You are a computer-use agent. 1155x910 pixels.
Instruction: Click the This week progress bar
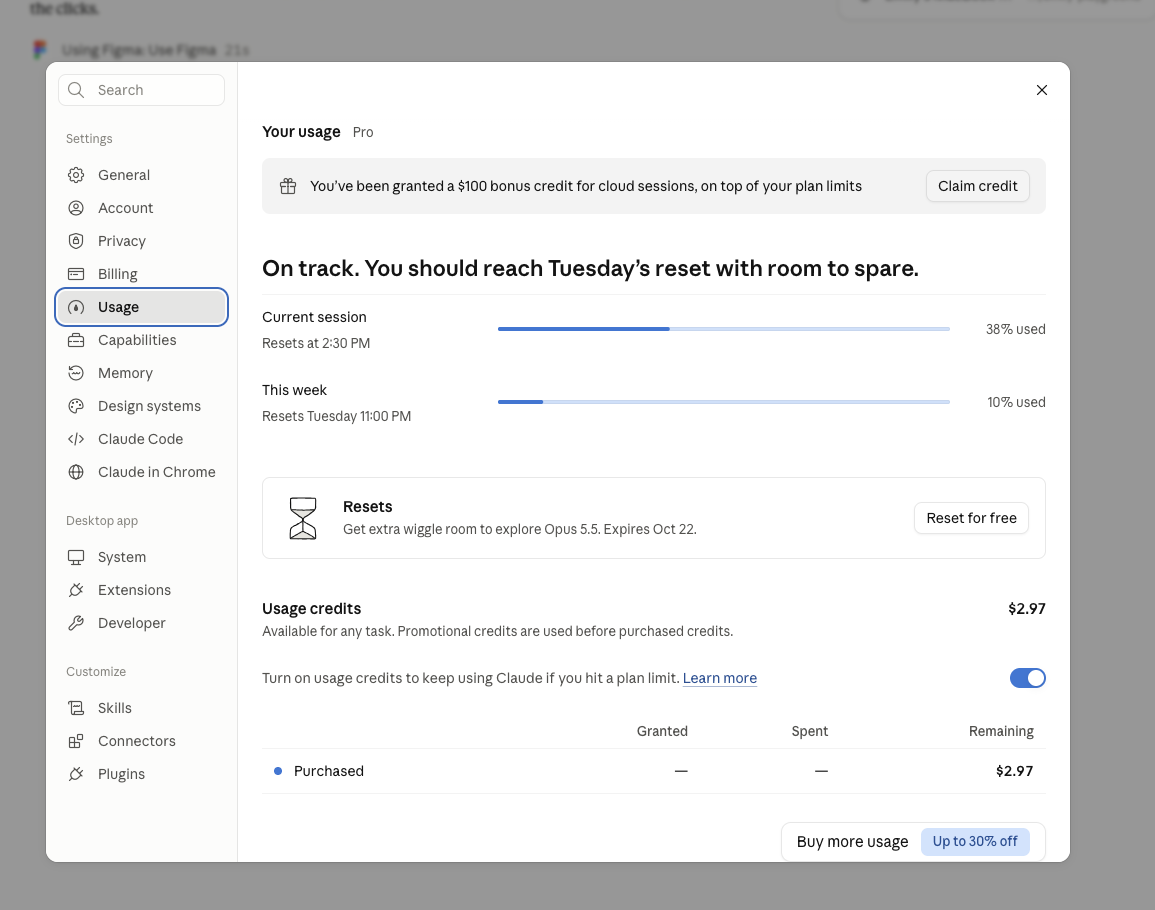pyautogui.click(x=723, y=402)
